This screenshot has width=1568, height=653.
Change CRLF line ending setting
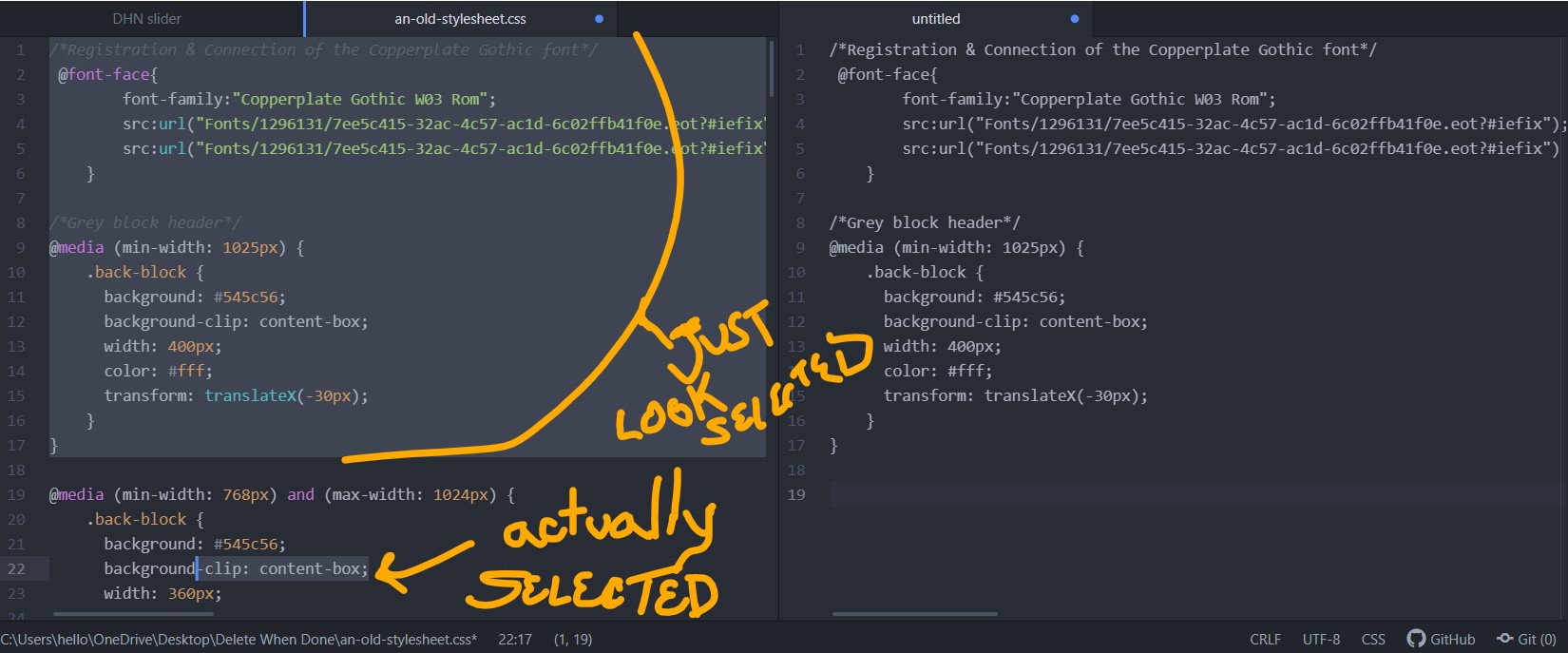1265,640
